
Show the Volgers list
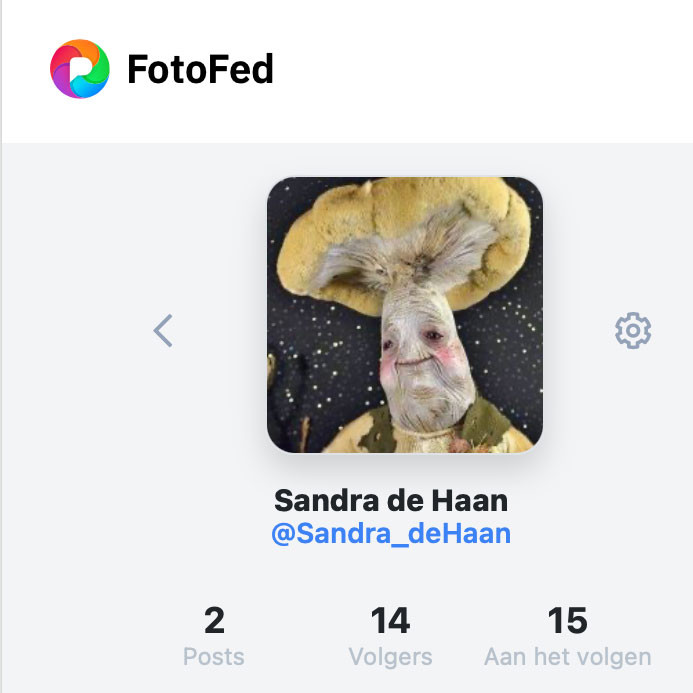(x=390, y=657)
